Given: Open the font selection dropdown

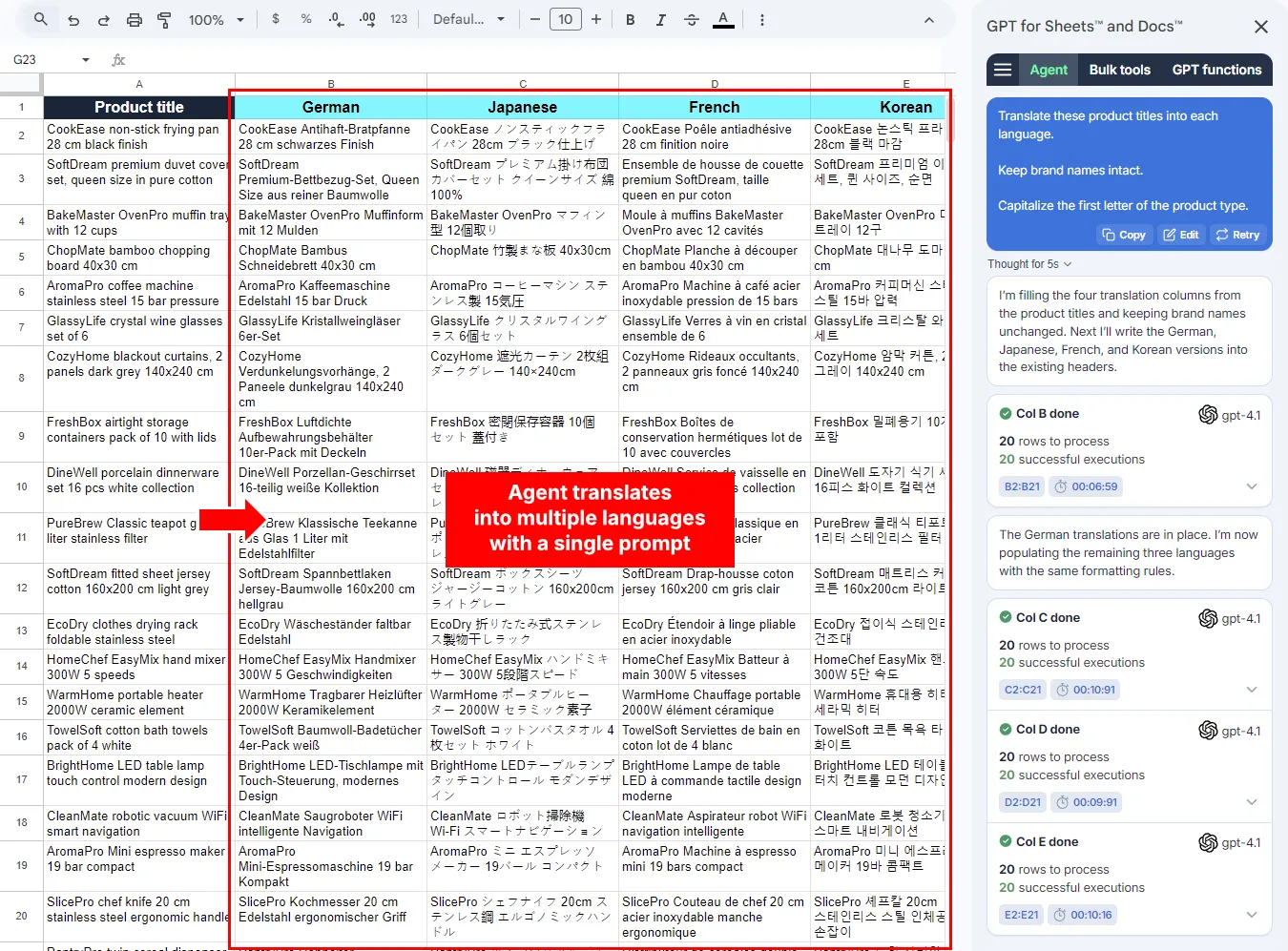Looking at the screenshot, I should tap(468, 19).
